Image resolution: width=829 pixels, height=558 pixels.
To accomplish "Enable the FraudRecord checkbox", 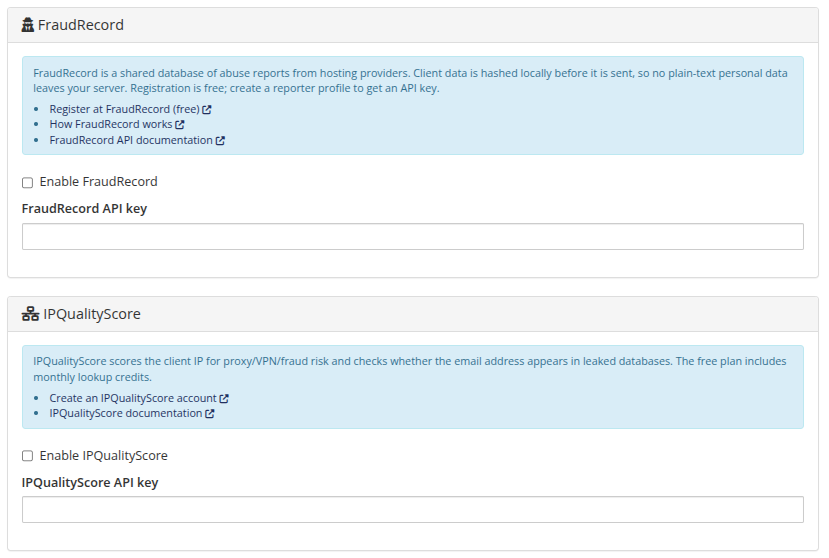I will pyautogui.click(x=27, y=182).
